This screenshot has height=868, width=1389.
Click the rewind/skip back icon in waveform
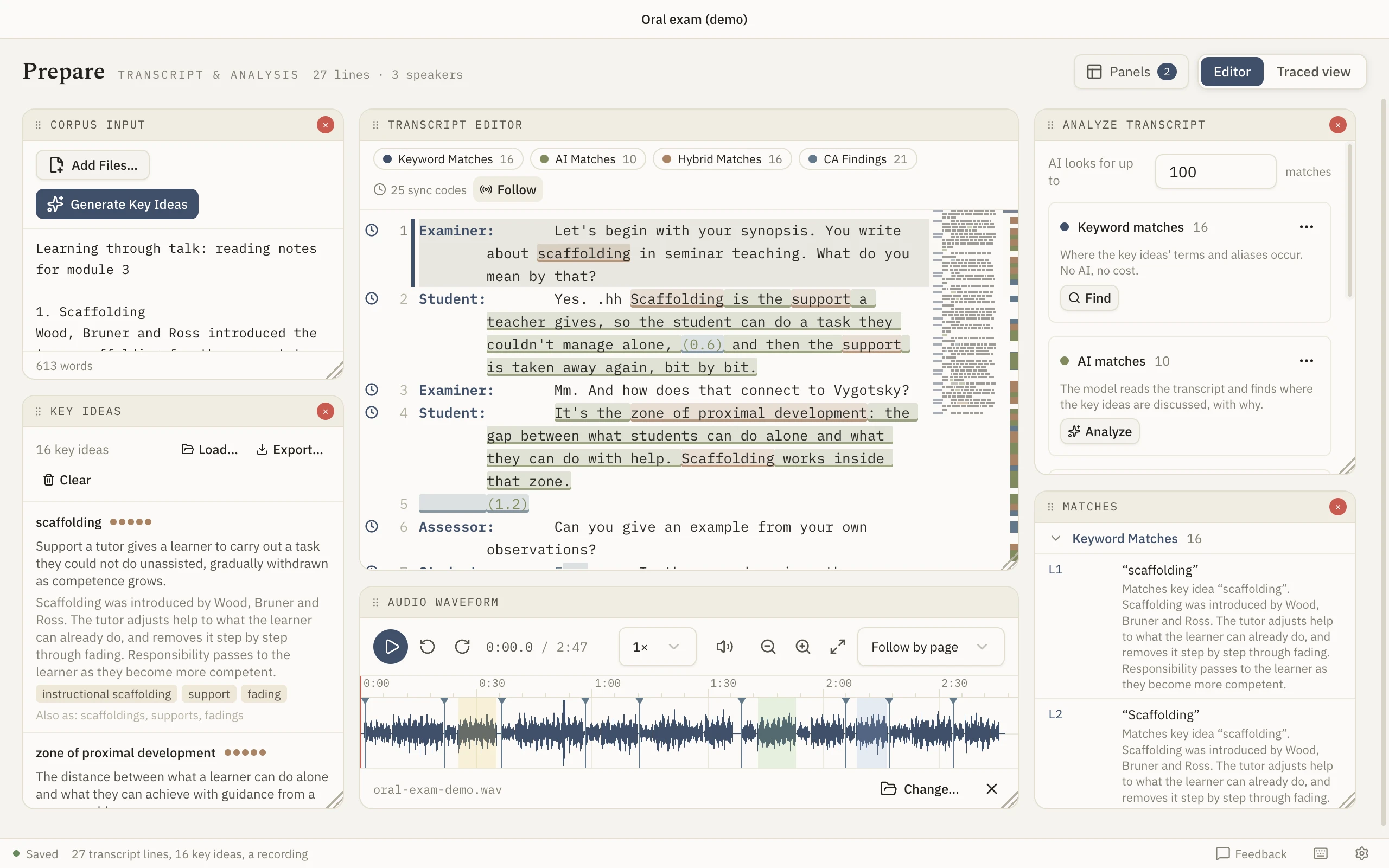pyautogui.click(x=428, y=647)
